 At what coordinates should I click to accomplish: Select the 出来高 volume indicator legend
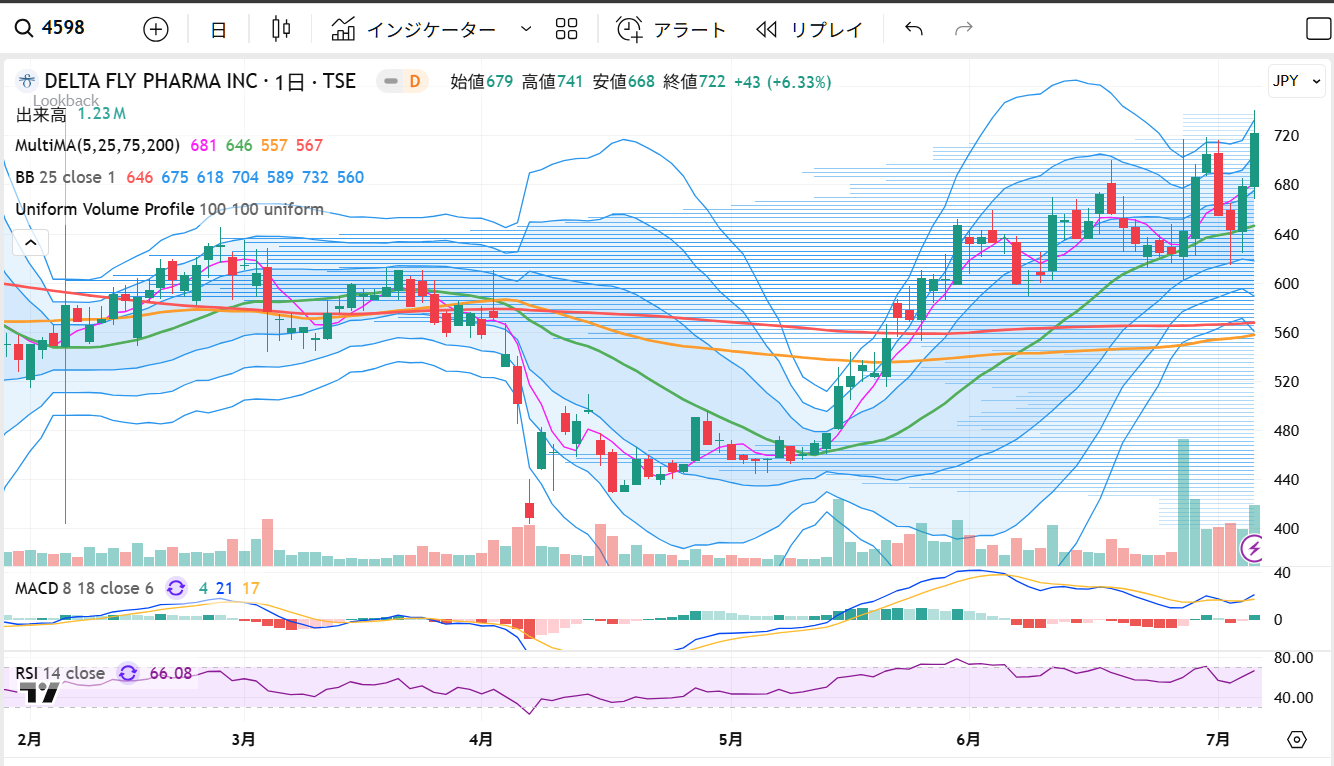click(41, 114)
